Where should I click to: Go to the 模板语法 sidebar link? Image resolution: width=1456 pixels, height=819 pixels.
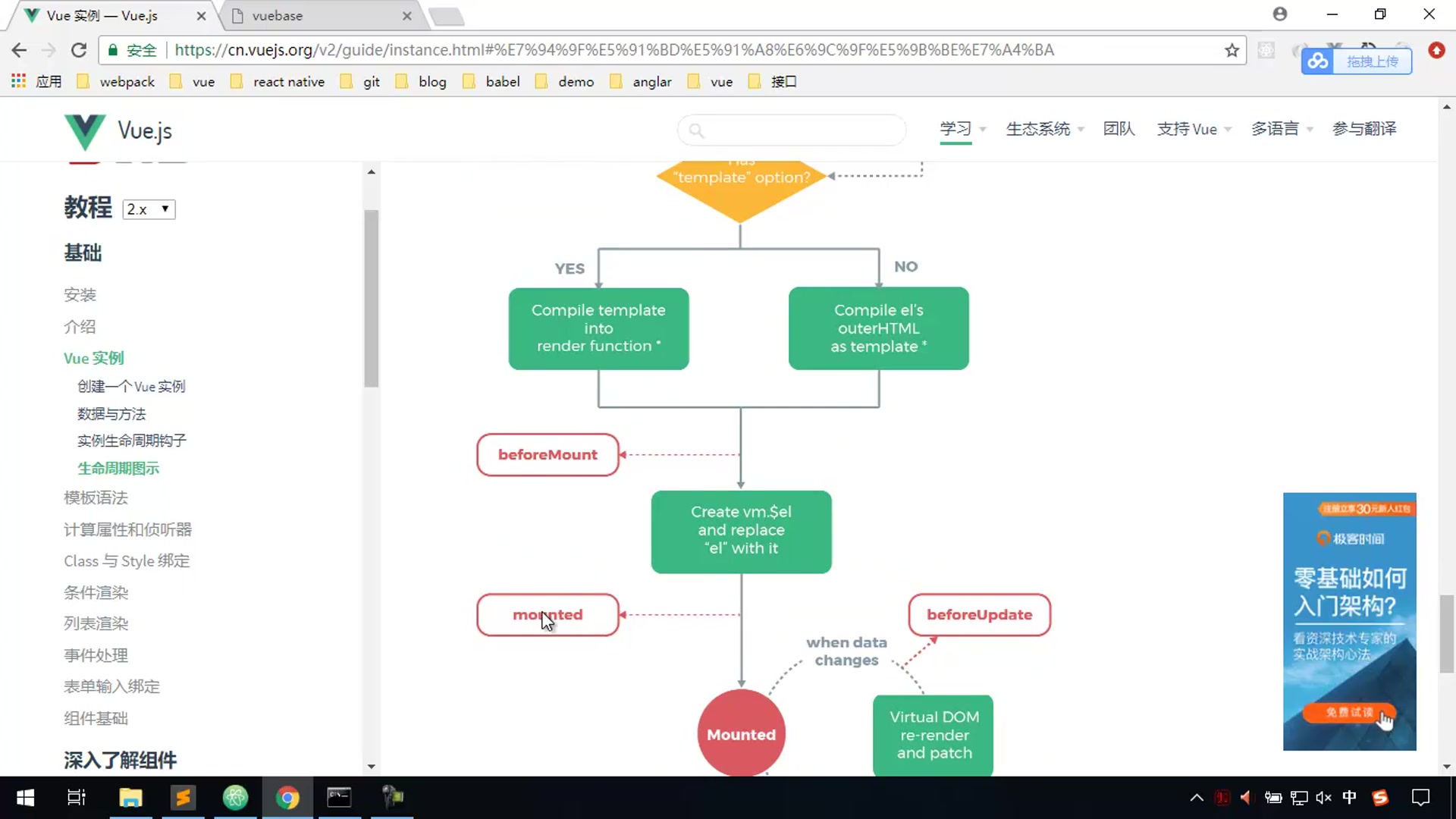(96, 498)
